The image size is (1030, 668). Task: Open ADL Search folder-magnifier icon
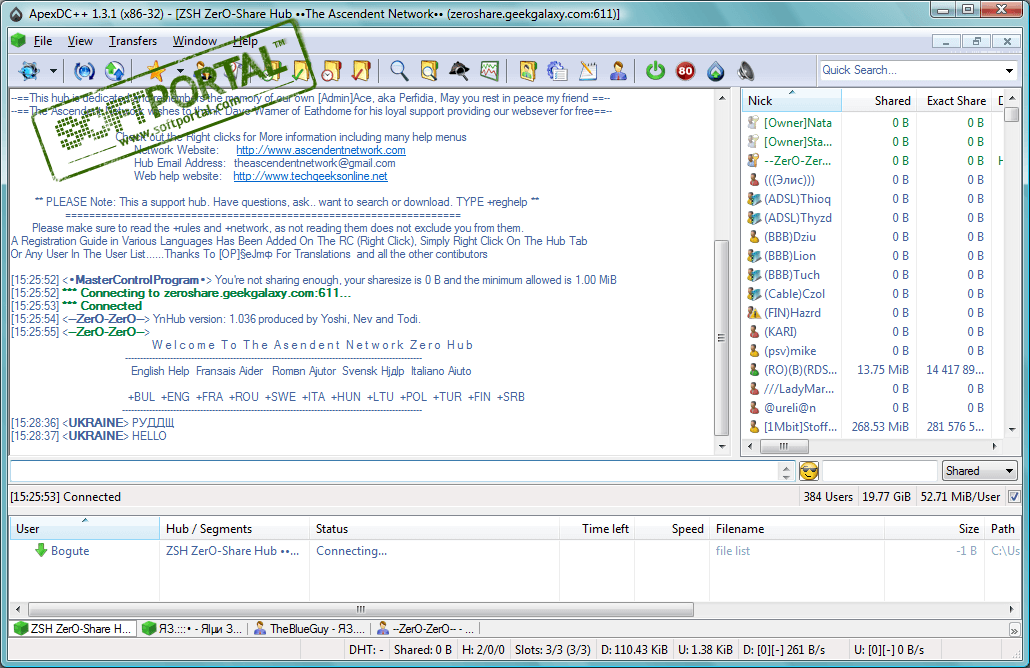click(x=429, y=70)
